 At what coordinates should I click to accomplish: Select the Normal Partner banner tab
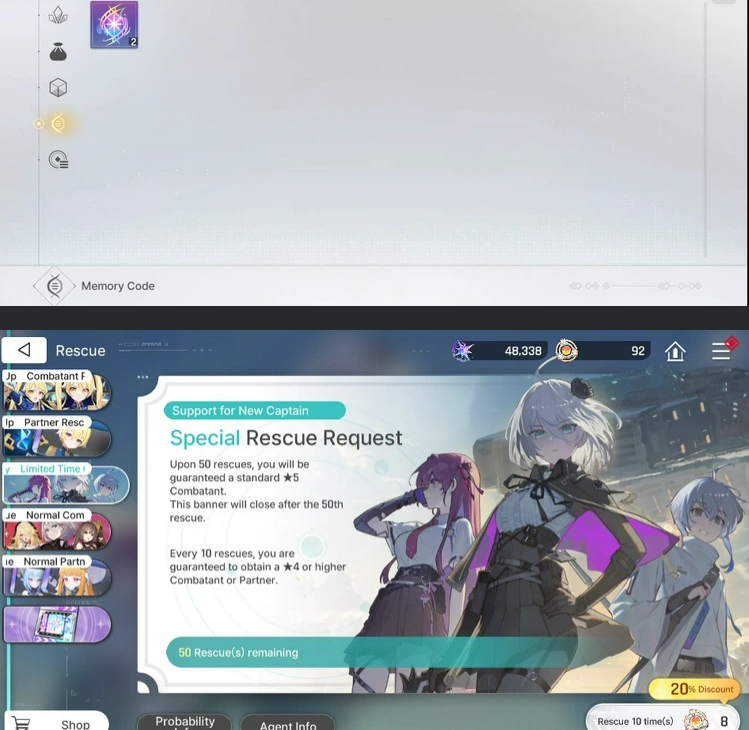tap(57, 576)
